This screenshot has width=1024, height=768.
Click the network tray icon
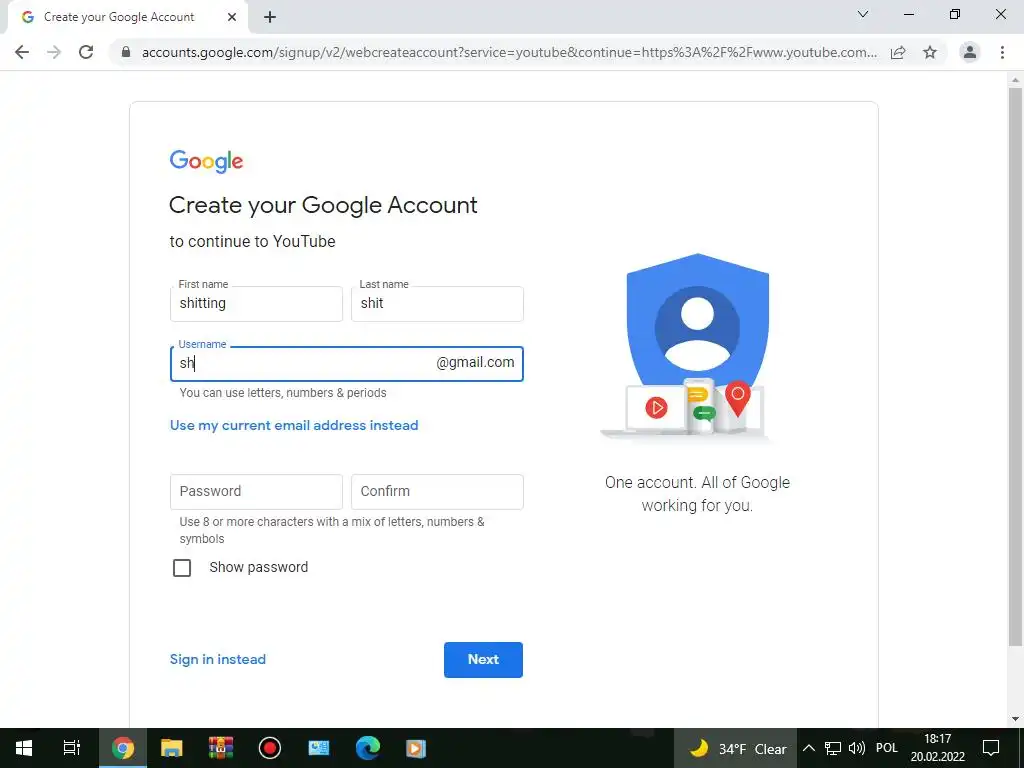click(833, 748)
